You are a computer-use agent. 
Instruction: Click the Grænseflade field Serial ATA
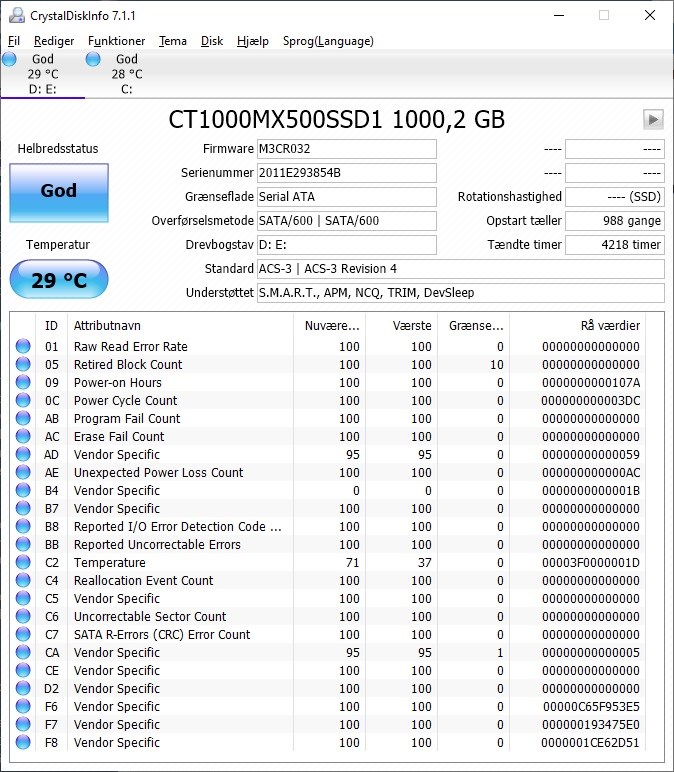(347, 197)
